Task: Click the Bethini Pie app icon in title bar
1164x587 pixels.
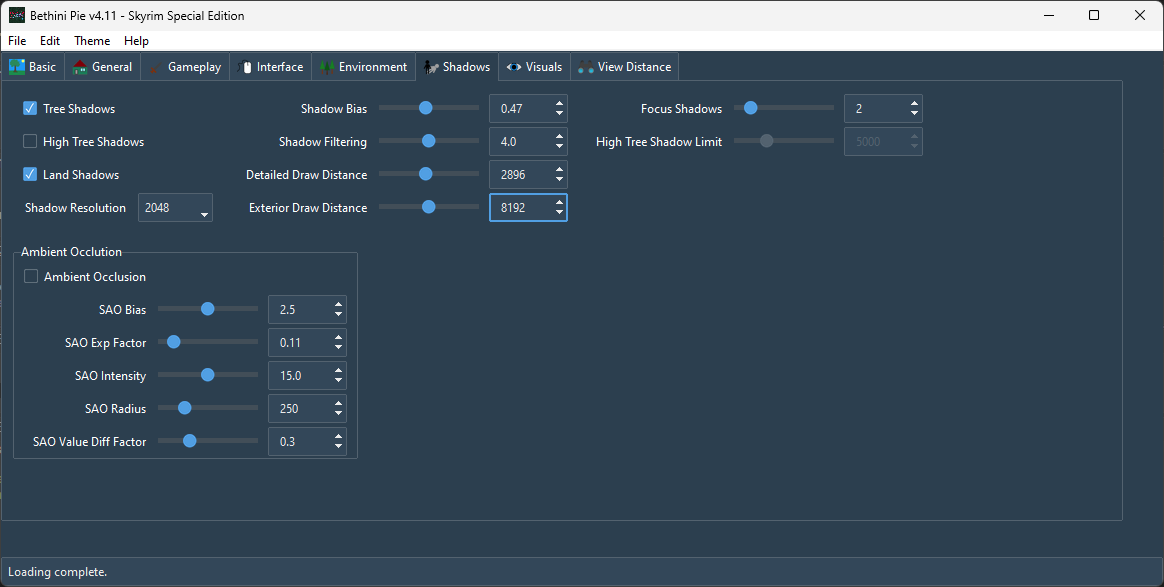Action: [x=16, y=15]
